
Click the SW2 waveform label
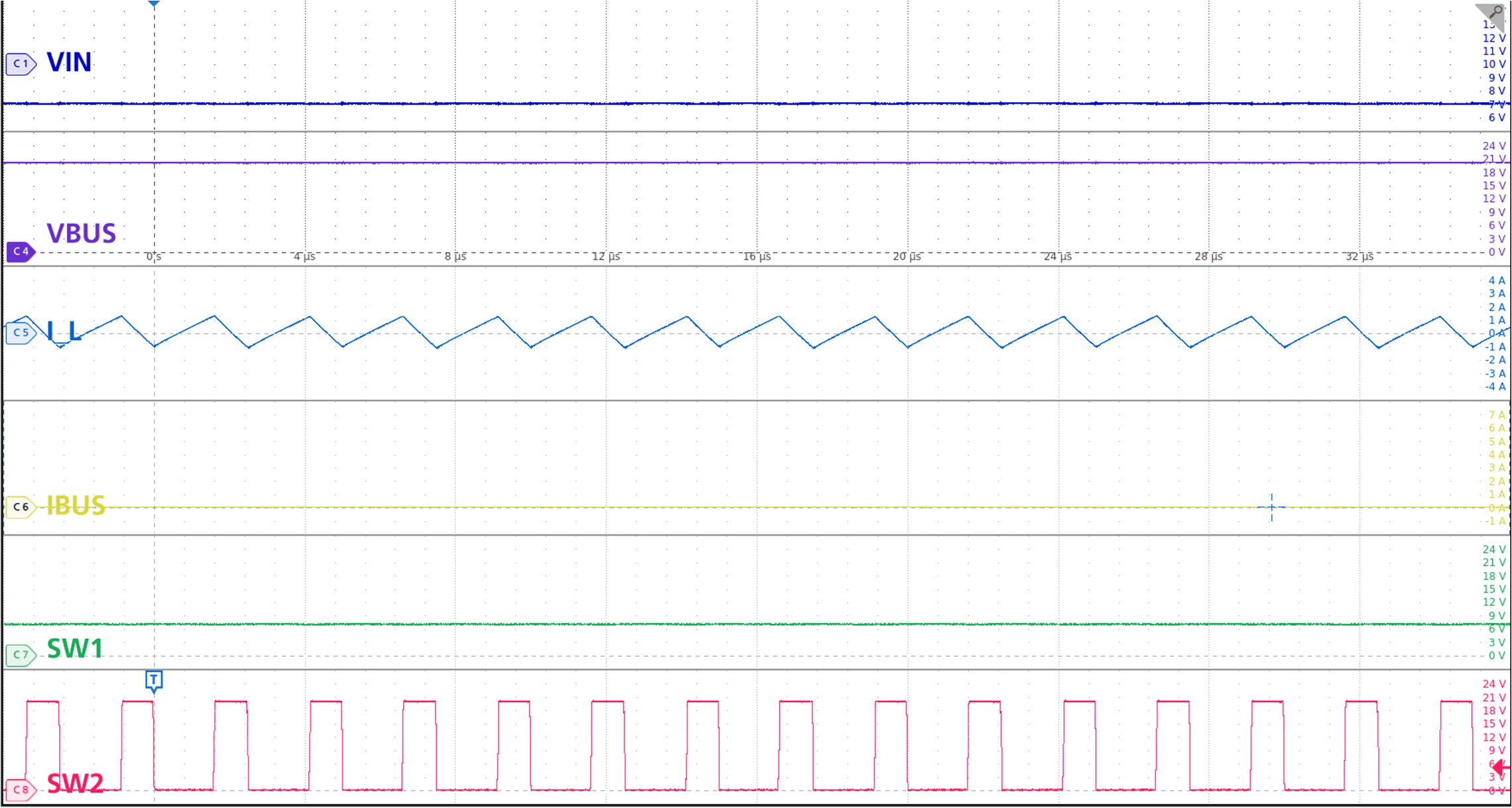75,784
